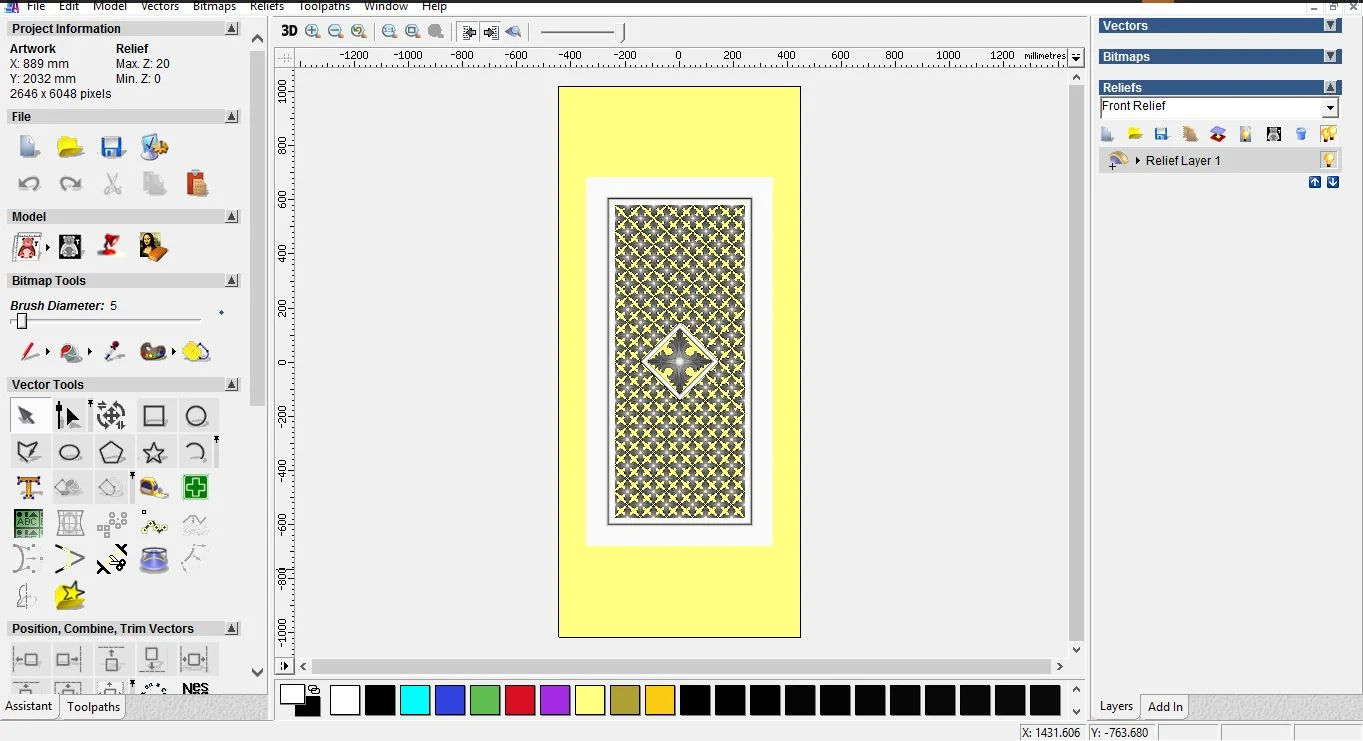The image size is (1363, 741).
Task: Pick the bitmap color picker dropper tool
Action: coord(114,352)
